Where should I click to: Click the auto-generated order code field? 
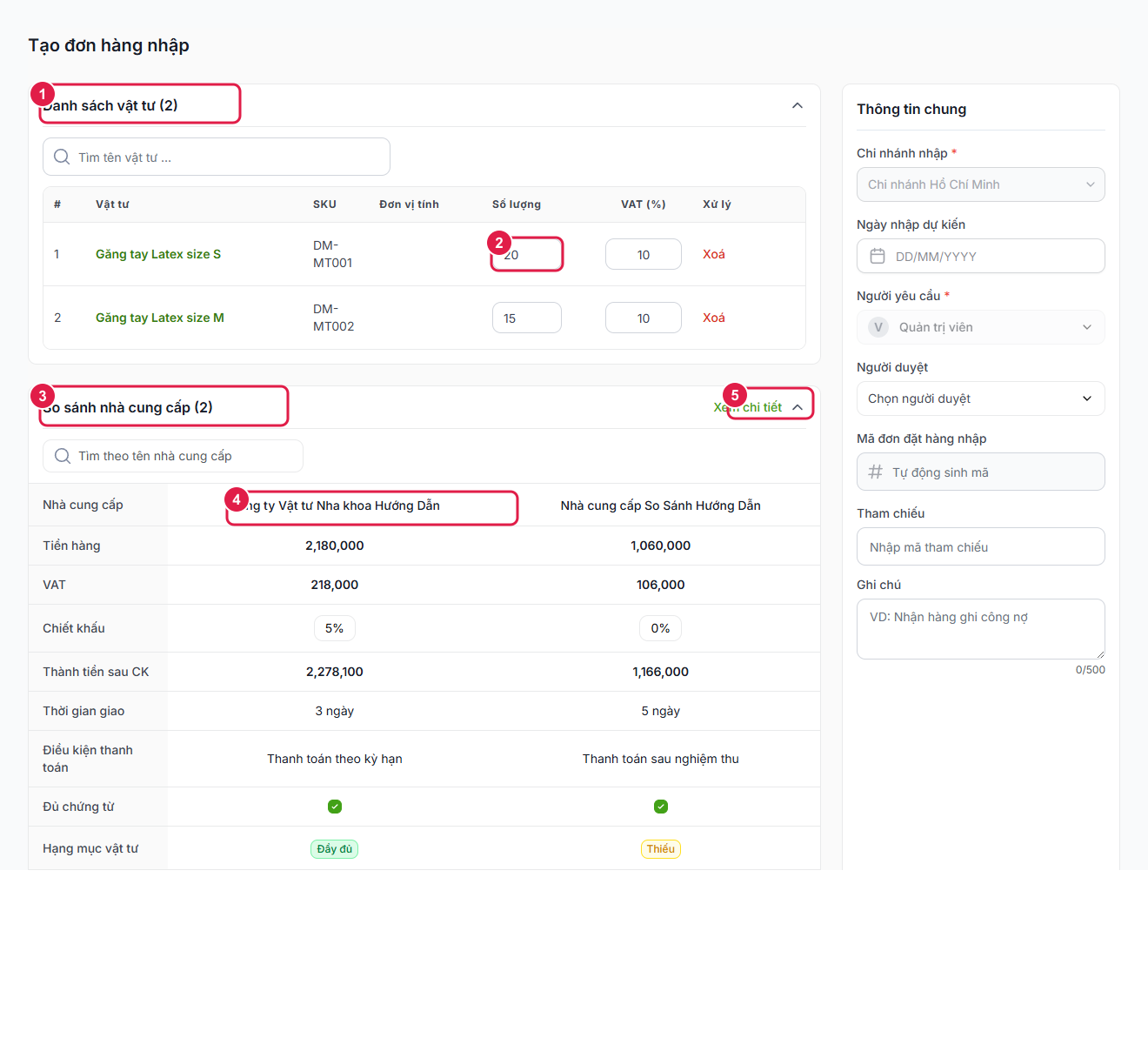click(981, 472)
